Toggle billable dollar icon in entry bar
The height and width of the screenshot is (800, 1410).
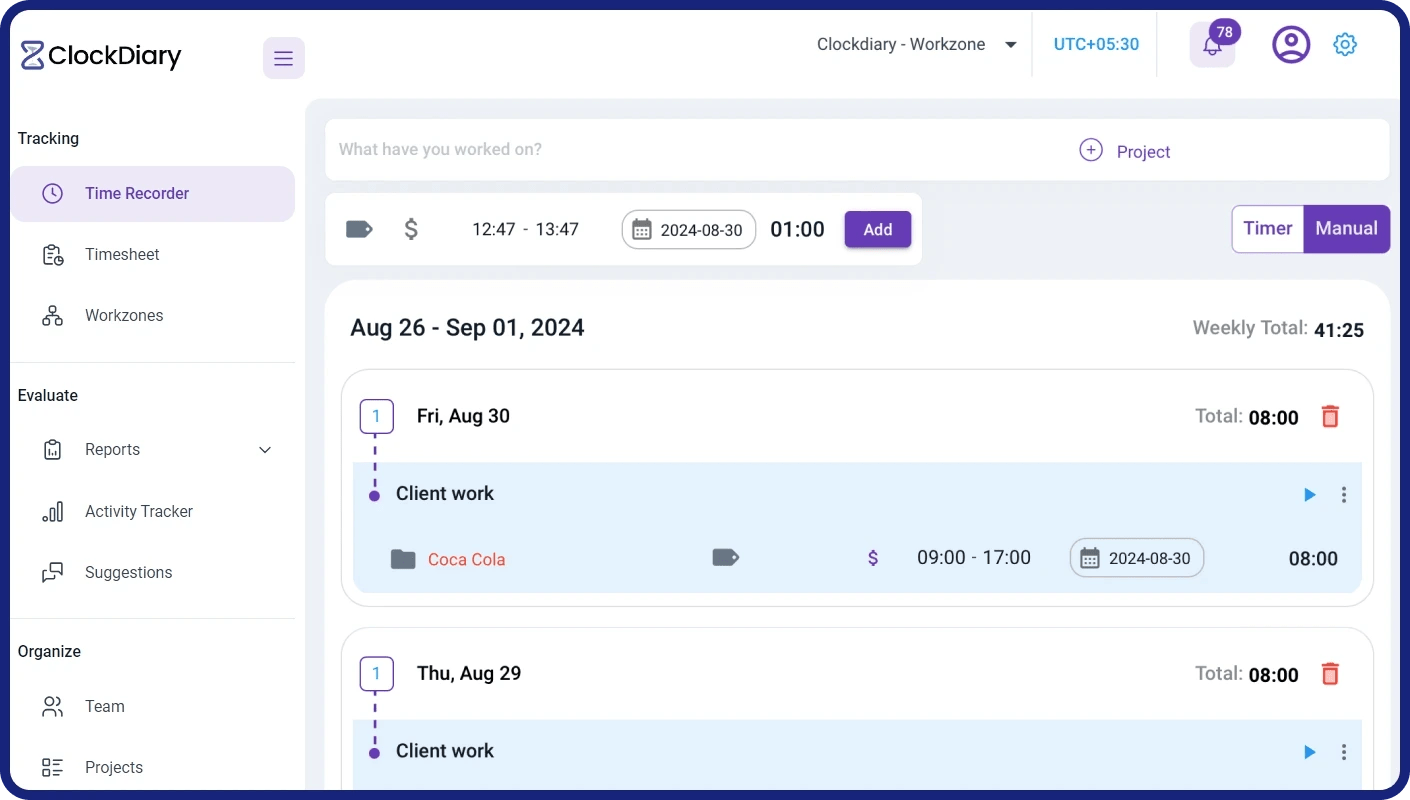(x=411, y=229)
